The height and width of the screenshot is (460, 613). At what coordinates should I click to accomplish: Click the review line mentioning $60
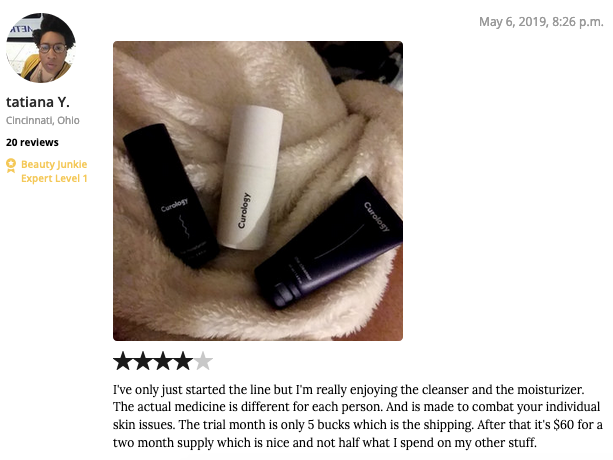[x=358, y=425]
